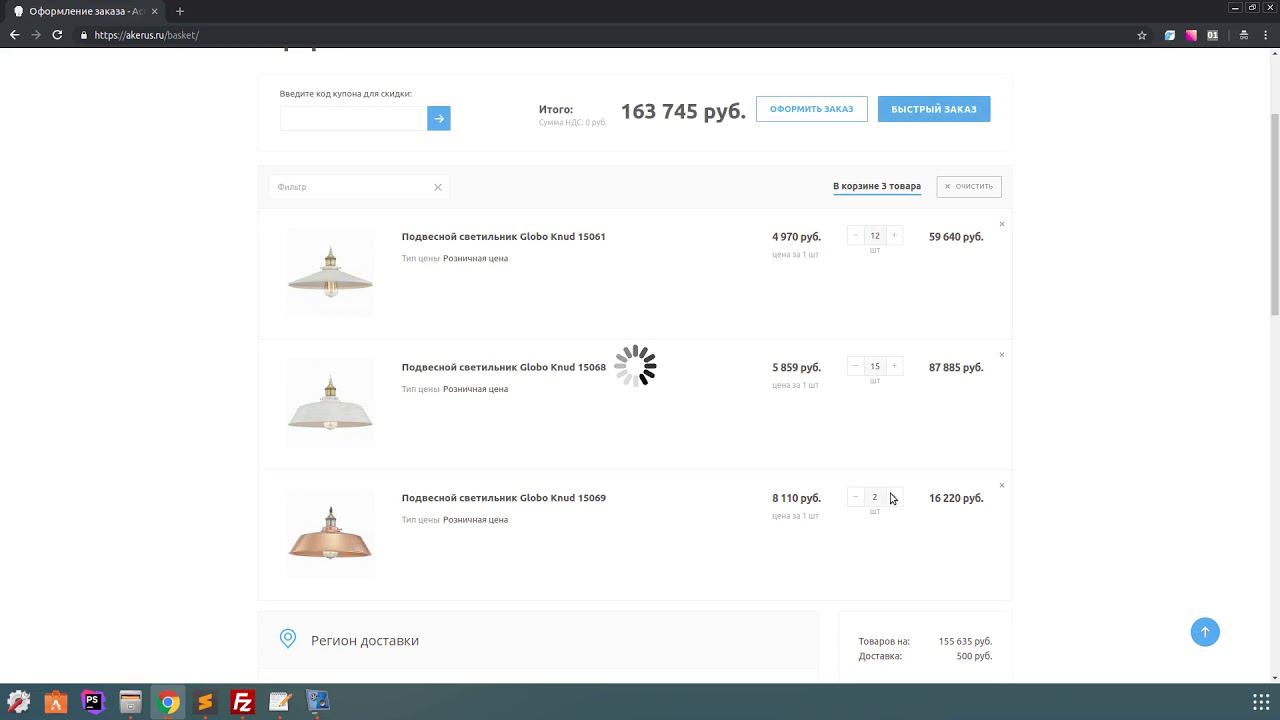Screen dimensions: 1280x720
Task: Click the quantity field showing 2
Action: (875, 497)
